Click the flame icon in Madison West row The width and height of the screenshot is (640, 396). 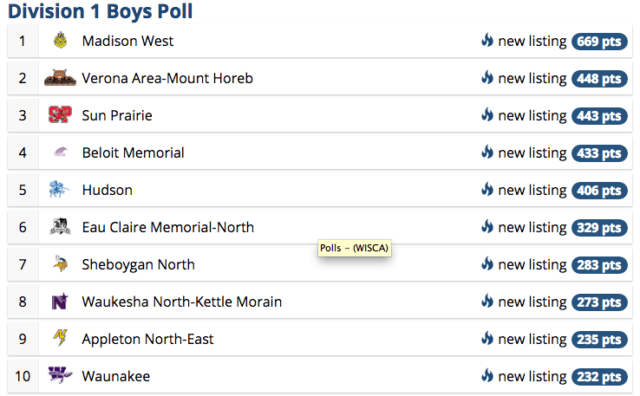[x=487, y=40]
